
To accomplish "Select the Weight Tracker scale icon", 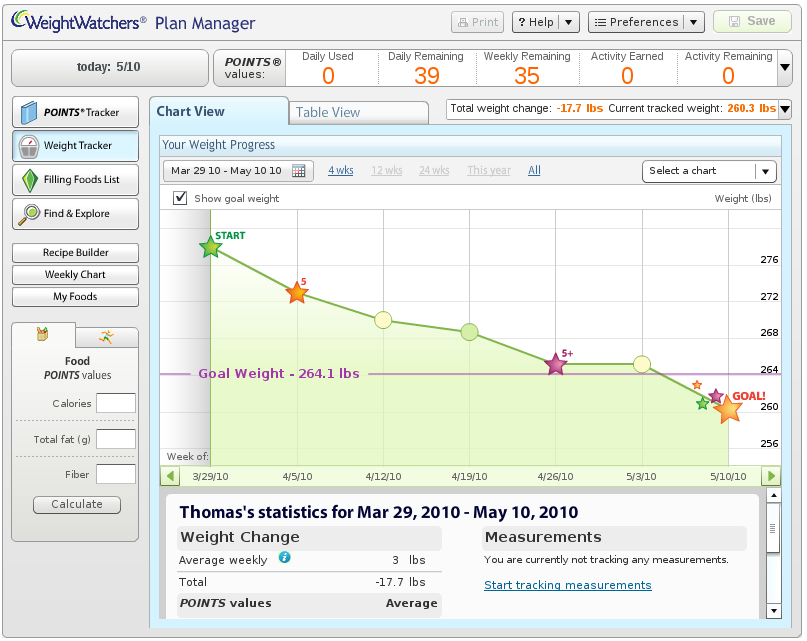I will coord(29,146).
